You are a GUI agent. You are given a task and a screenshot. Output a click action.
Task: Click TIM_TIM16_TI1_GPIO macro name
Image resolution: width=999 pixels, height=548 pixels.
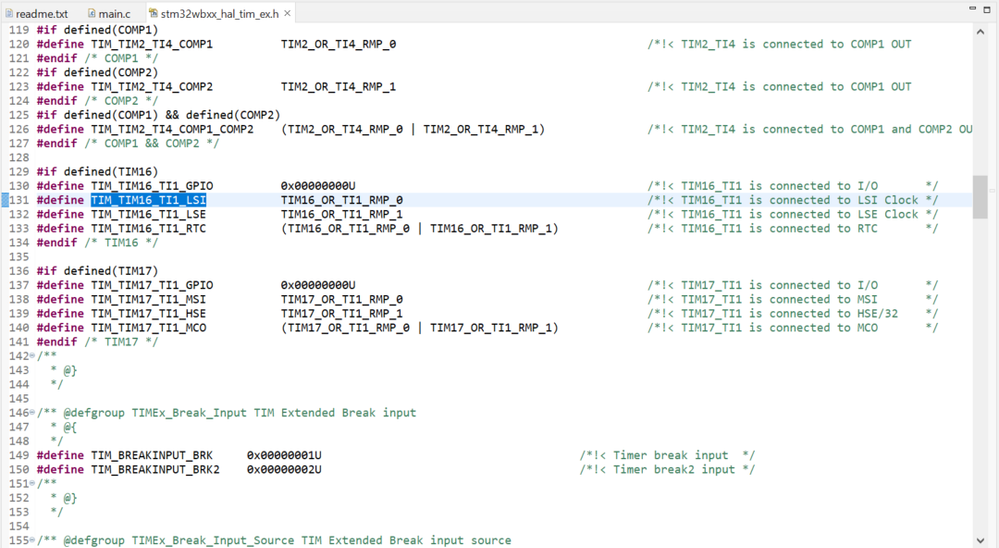[152, 186]
